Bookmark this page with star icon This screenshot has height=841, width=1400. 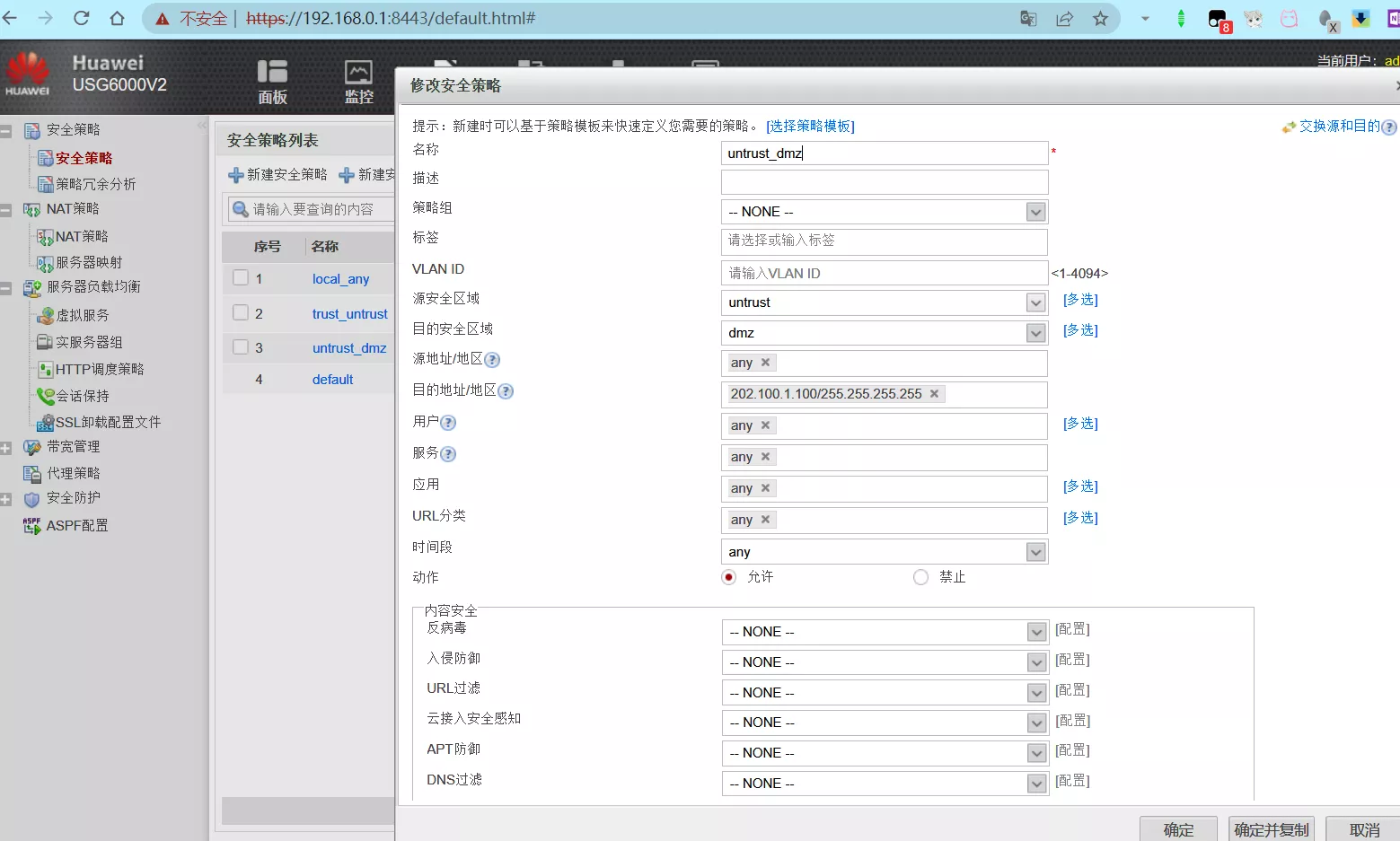1100,19
